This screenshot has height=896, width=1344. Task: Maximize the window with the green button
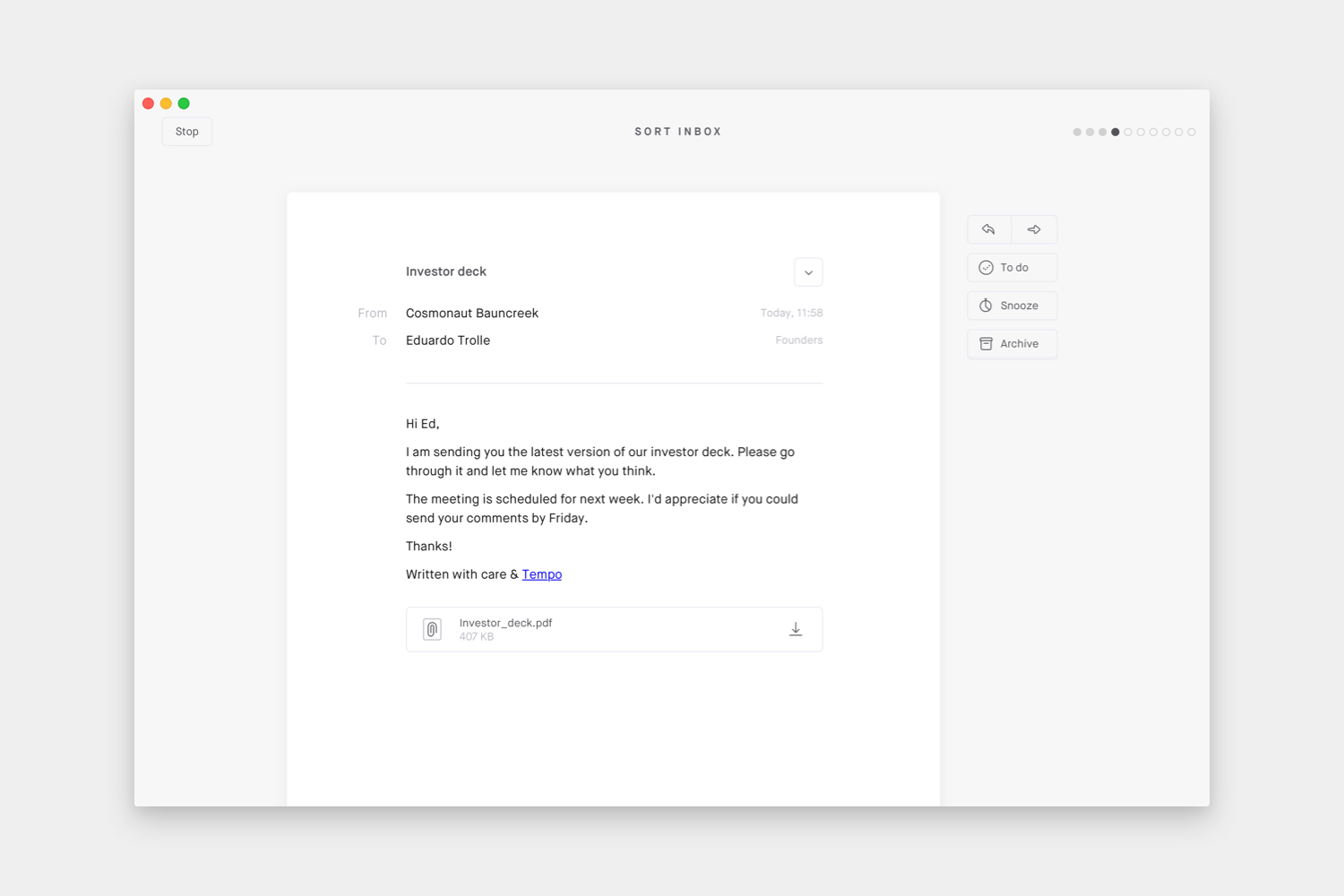point(184,104)
